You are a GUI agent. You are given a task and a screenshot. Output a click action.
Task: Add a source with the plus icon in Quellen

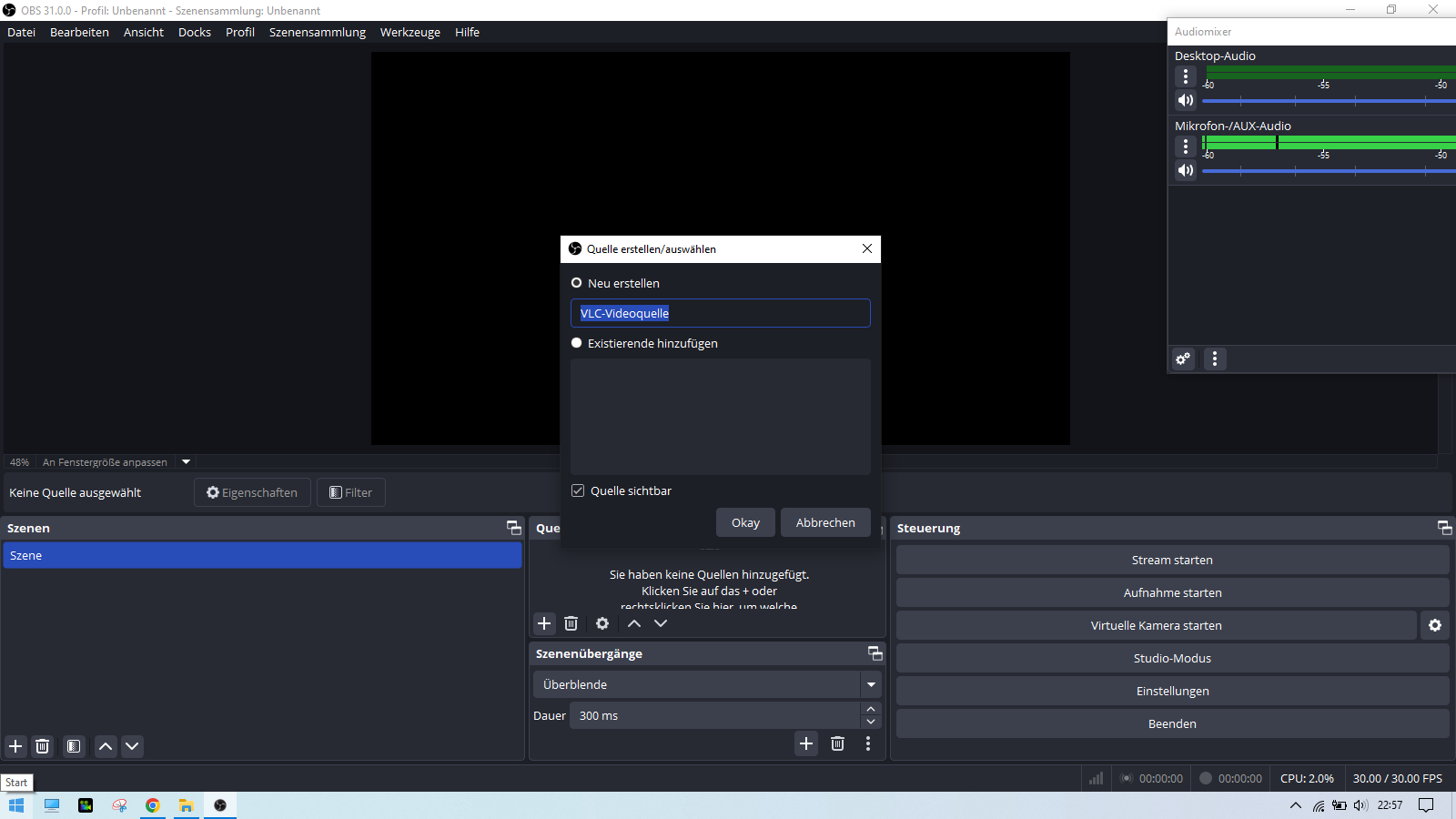click(x=544, y=623)
